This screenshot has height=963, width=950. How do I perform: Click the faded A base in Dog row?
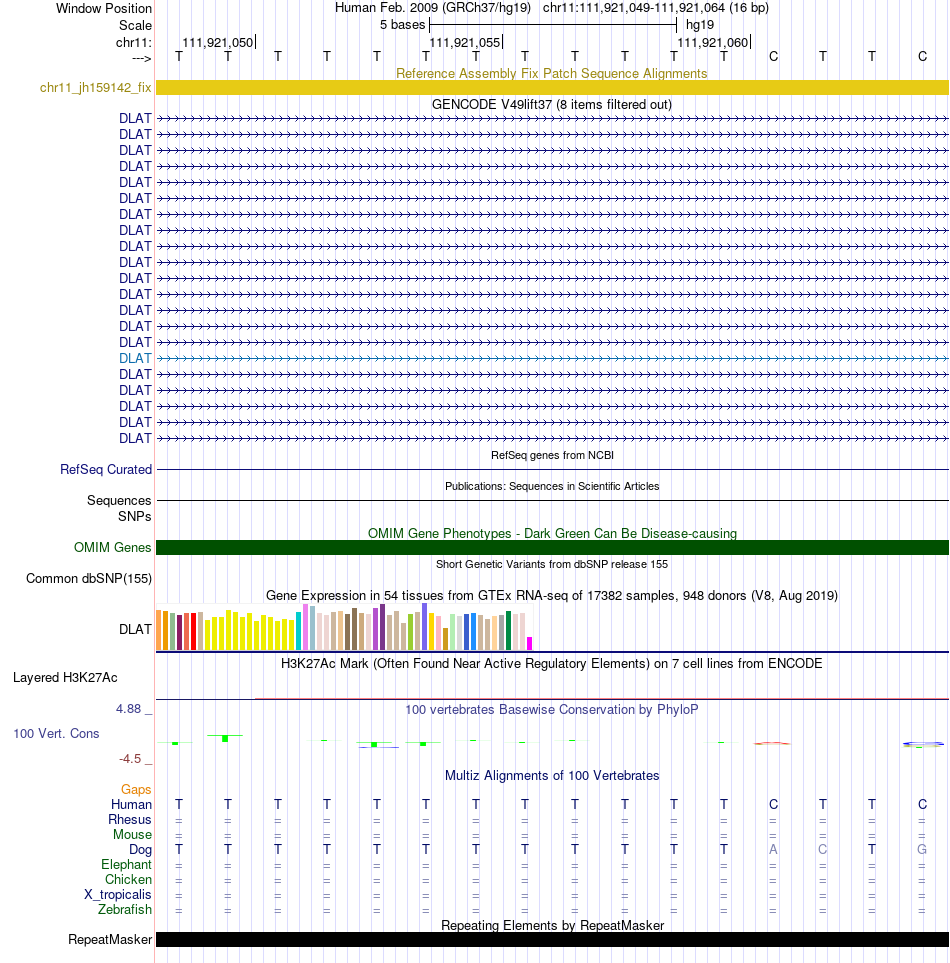pyautogui.click(x=773, y=849)
